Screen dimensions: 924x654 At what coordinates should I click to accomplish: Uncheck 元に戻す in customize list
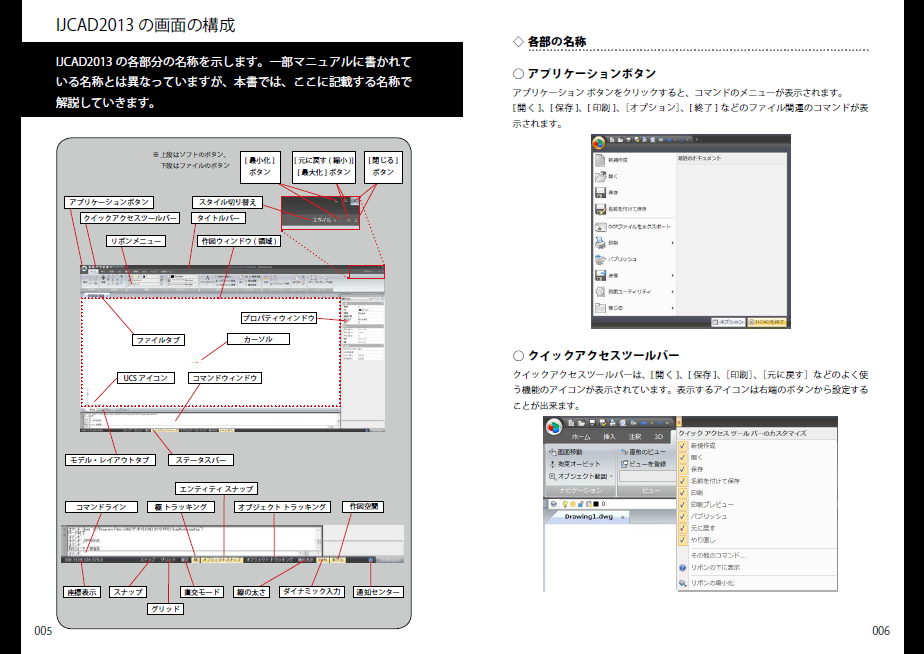[682, 529]
